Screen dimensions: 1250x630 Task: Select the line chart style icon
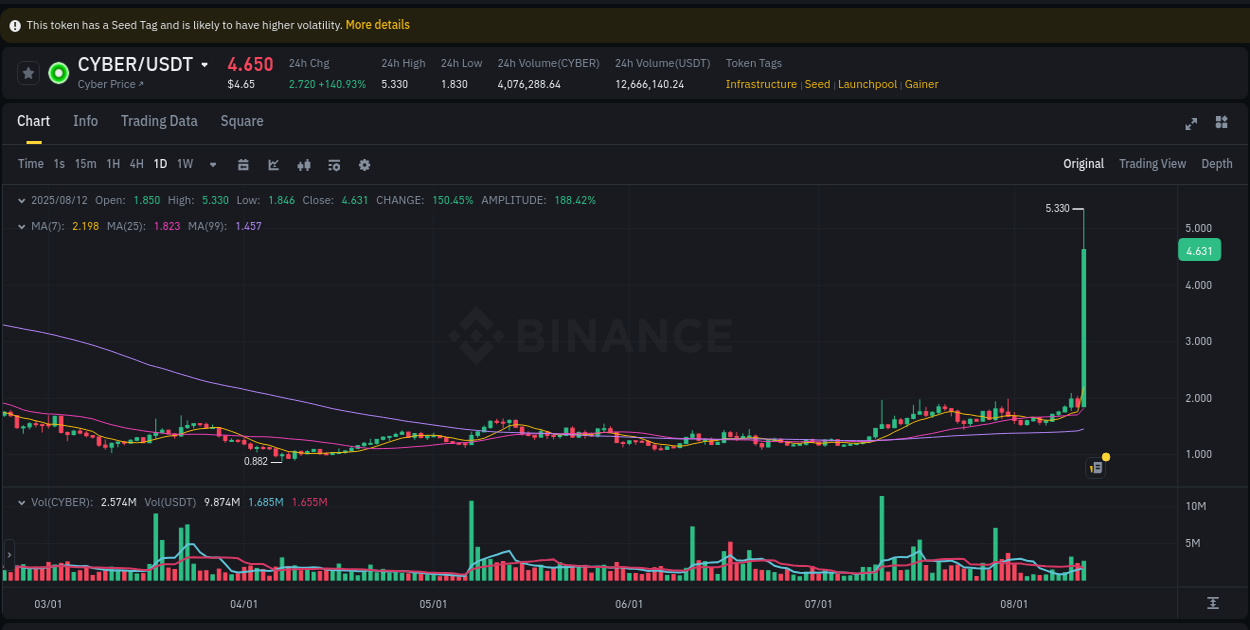coord(273,164)
